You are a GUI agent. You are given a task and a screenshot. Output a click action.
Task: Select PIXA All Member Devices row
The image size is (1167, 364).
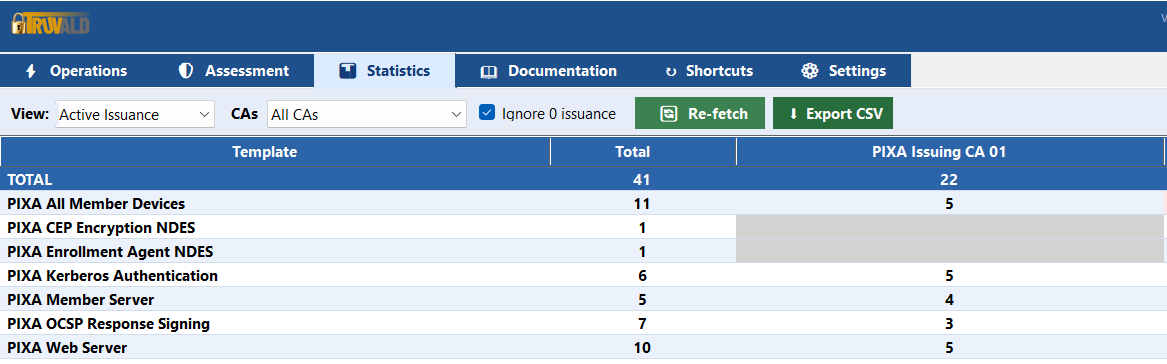[584, 203]
